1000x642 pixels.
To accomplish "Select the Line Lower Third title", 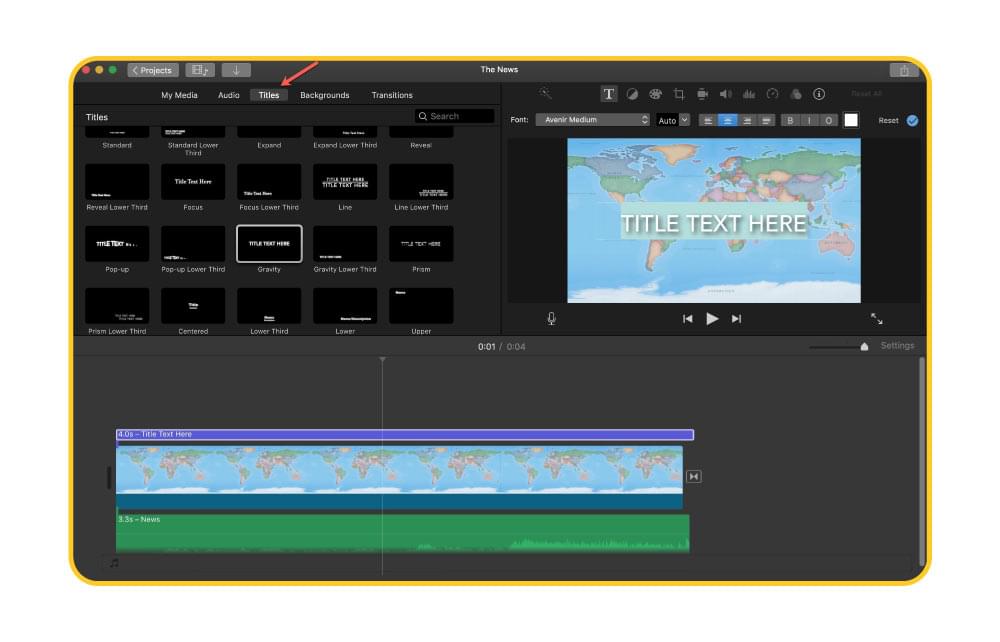I will pos(421,182).
